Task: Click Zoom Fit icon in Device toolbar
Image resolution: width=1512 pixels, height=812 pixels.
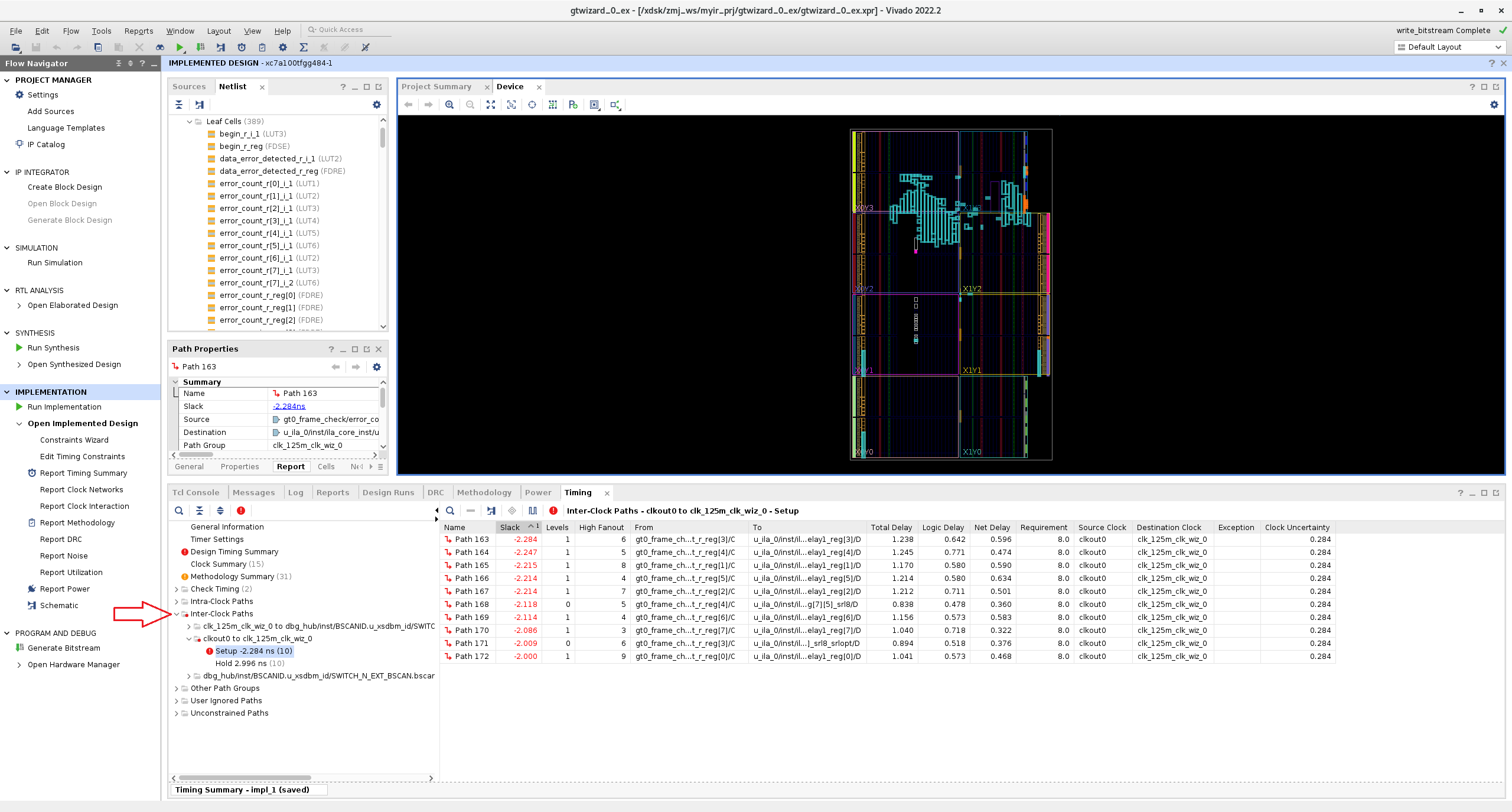Action: 491,105
